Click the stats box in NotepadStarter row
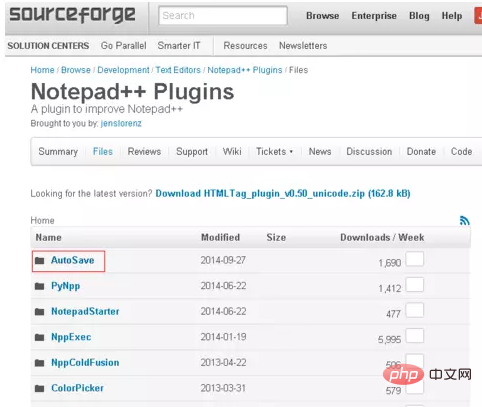The image size is (482, 407). click(415, 310)
